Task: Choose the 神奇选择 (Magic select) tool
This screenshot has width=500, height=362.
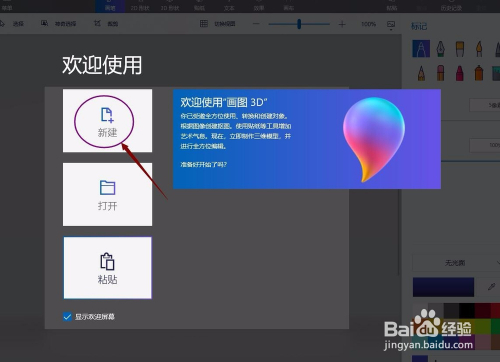Action: [x=59, y=24]
